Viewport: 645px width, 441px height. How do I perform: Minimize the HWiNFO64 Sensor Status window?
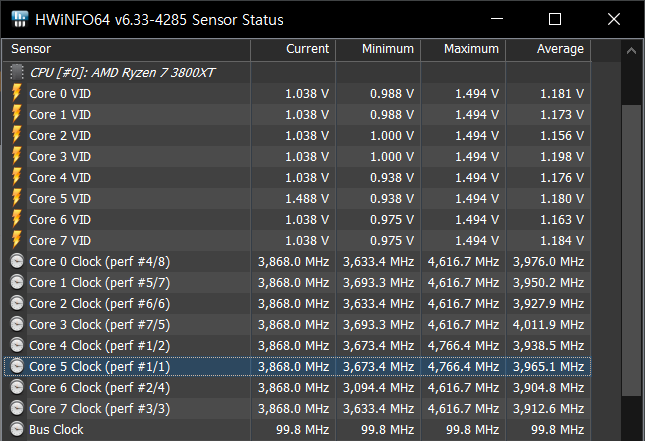497,19
